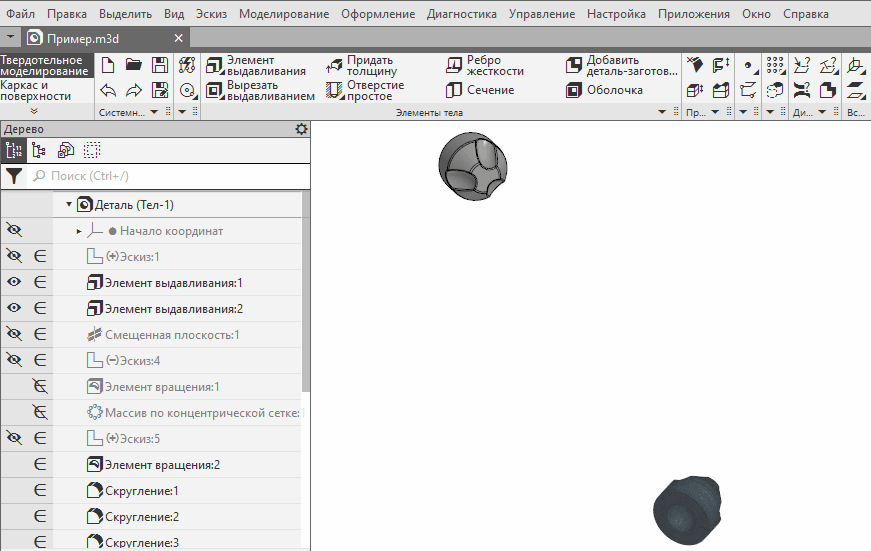Collapse the Деталь (Тел-1) tree node
The image size is (871, 551).
pos(69,205)
